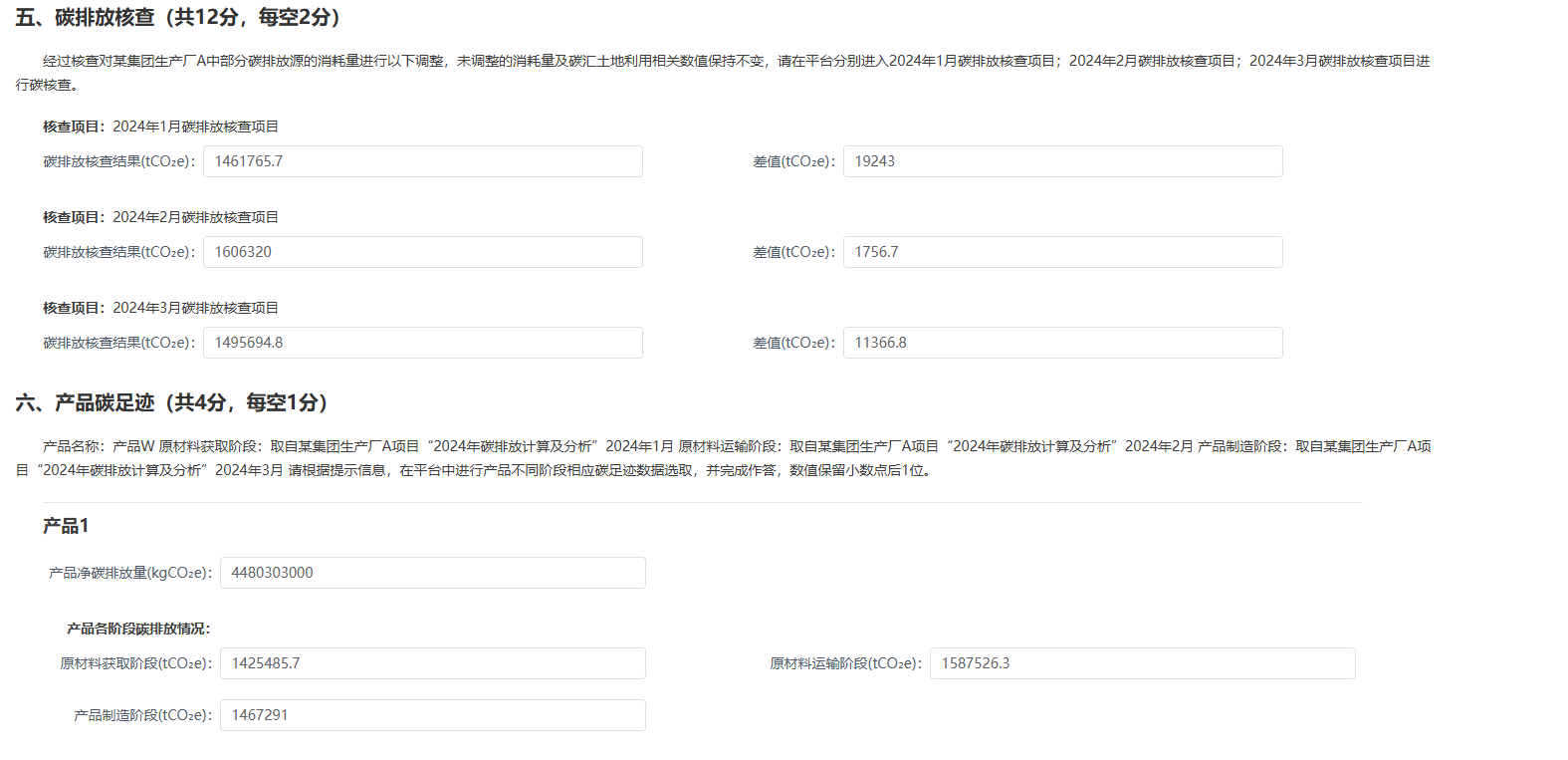The image size is (1568, 760).
Task: Click the January verification result field showing 1461765.7
Action: point(422,161)
